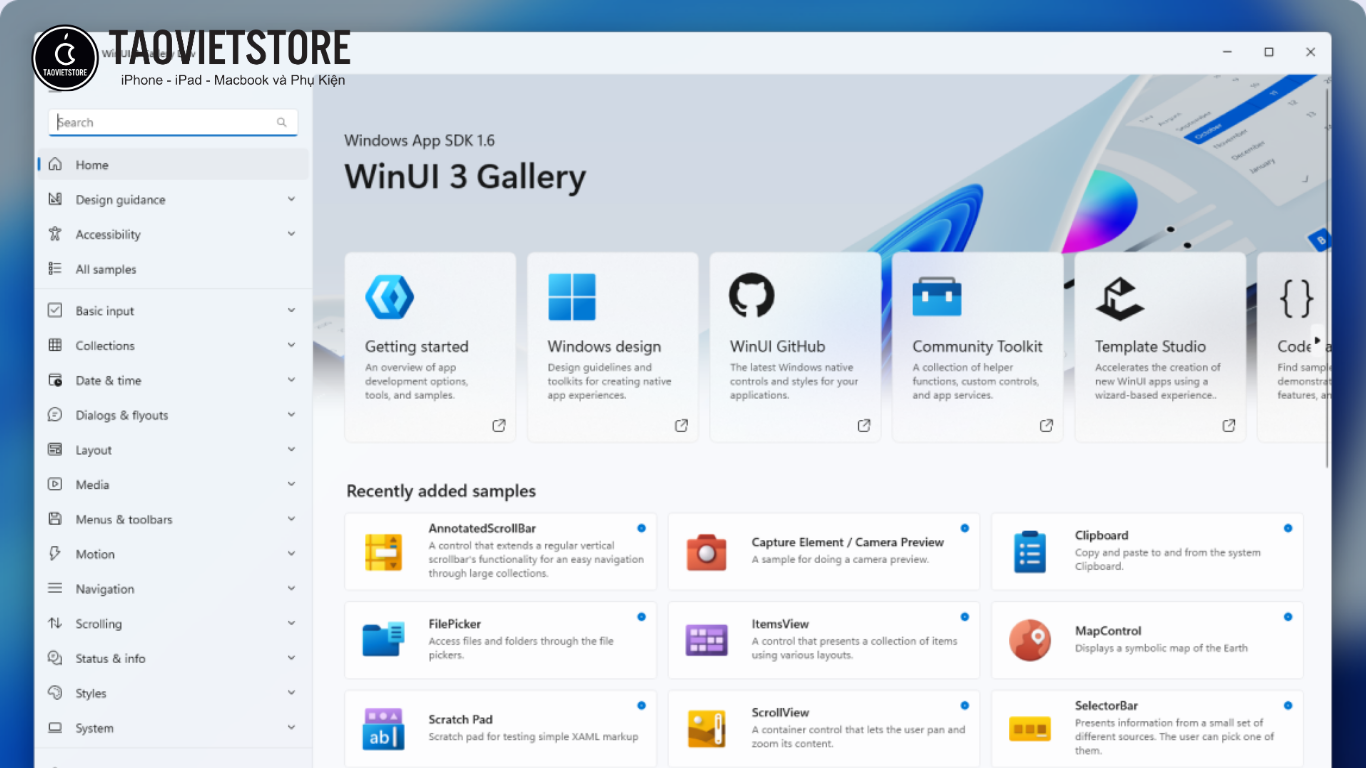The image size is (1366, 768).
Task: Open All samples navigation item
Action: tap(173, 269)
